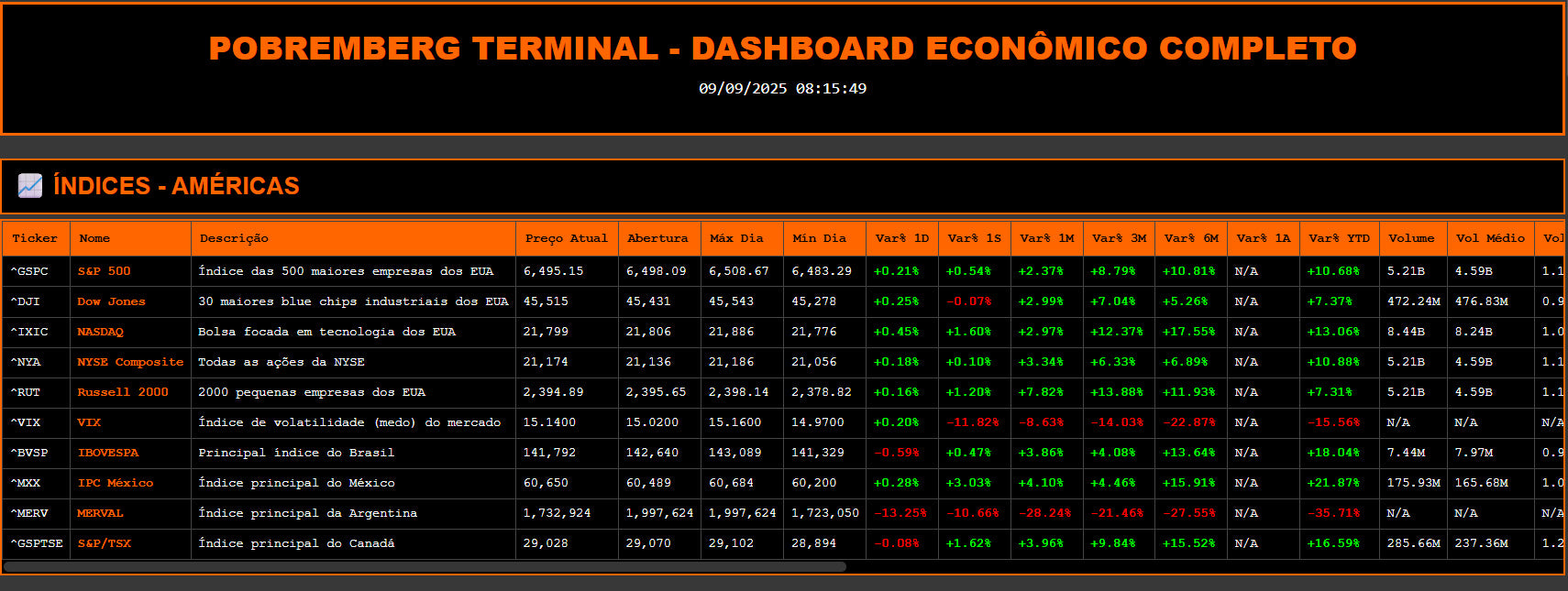Screen dimensions: 1568x591
Task: Click the Preço Atual column header
Action: [x=566, y=238]
